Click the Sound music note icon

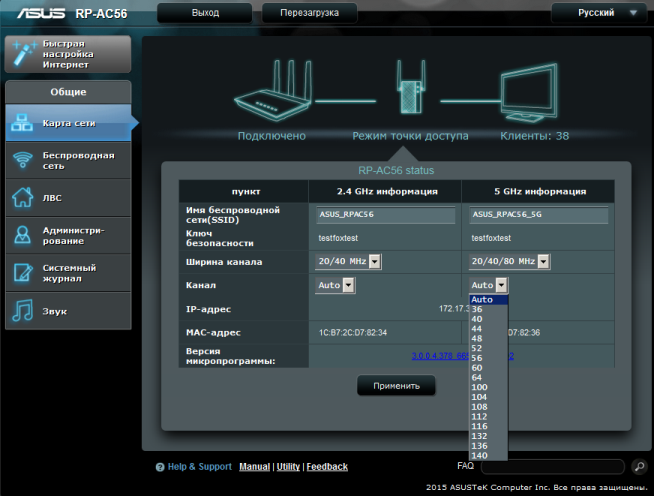click(23, 310)
